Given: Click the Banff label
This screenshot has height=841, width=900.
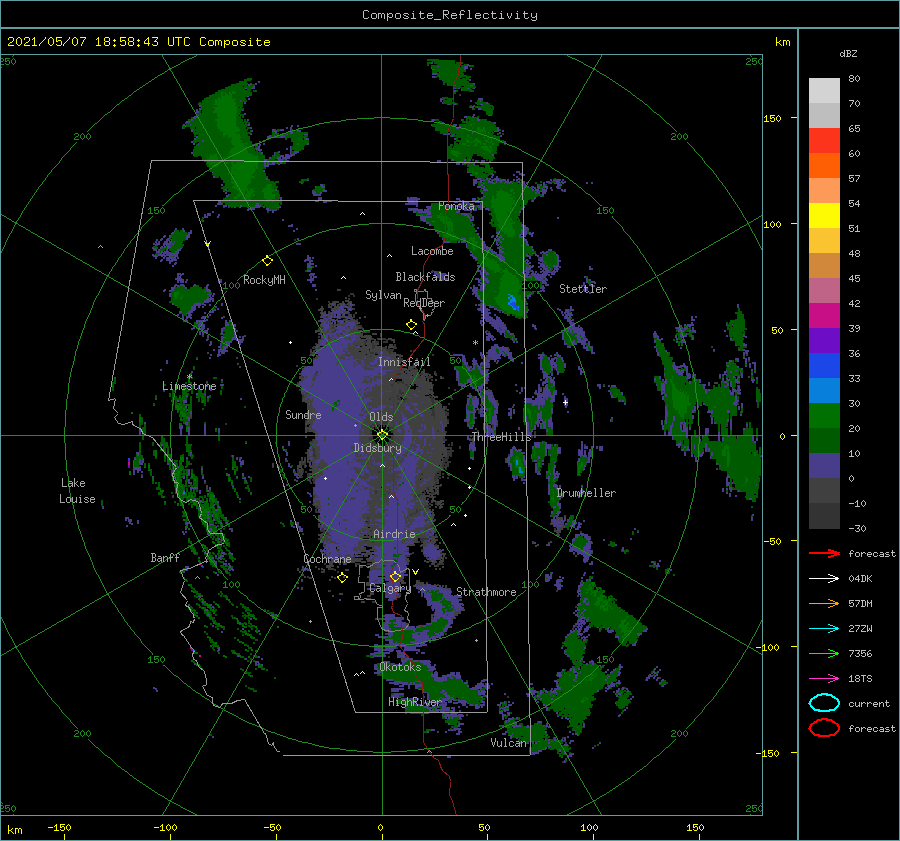Looking at the screenshot, I should (x=165, y=558).
